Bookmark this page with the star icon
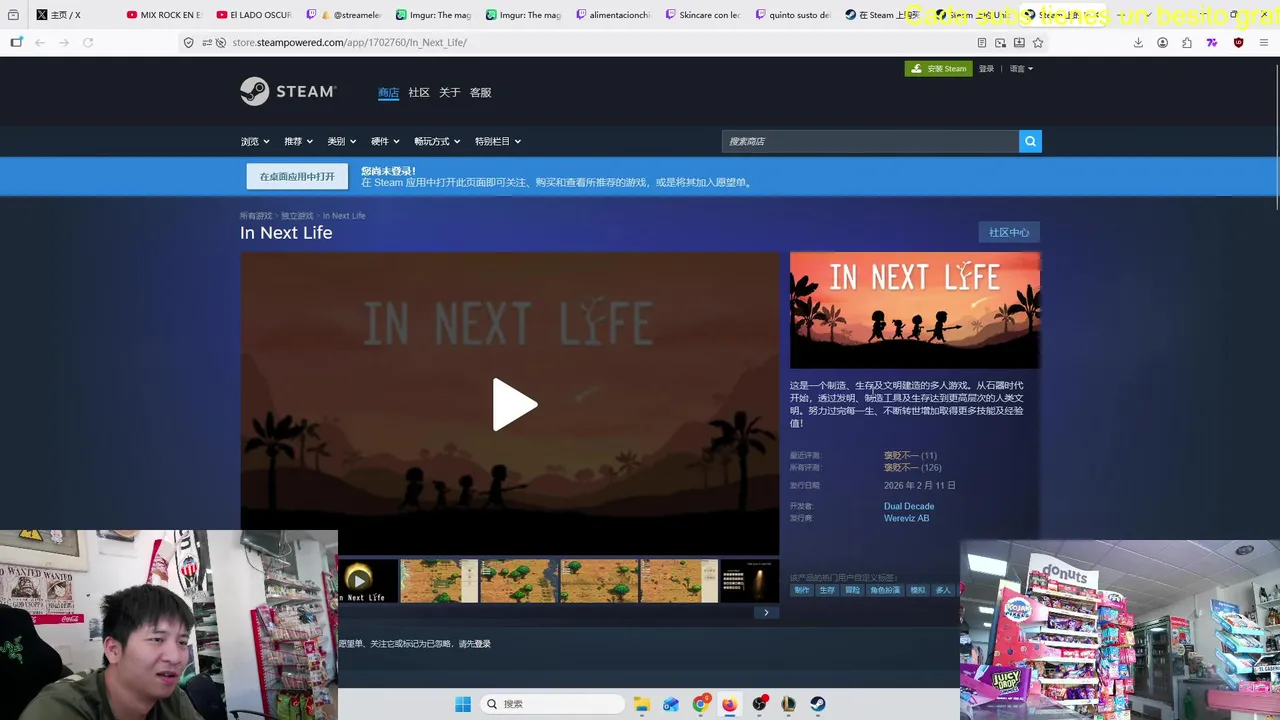 pyautogui.click(x=1038, y=42)
